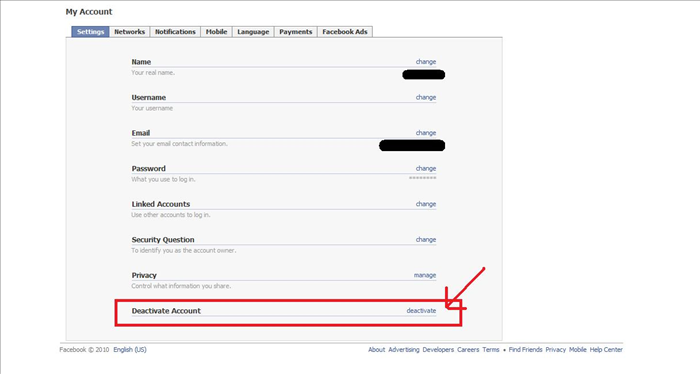700x374 pixels.
Task: Click 'Set your email contact information.' text
Action: [x=179, y=144]
